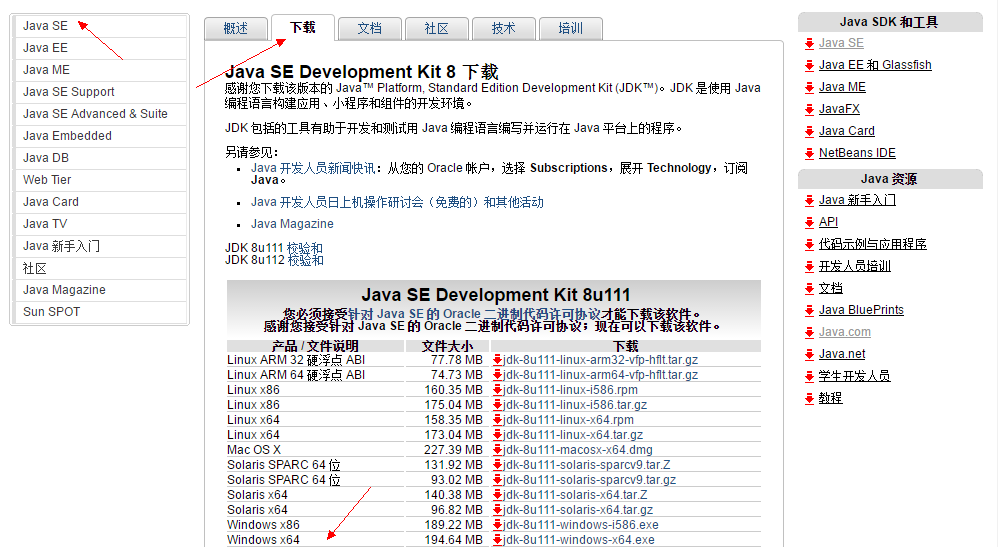Screen dimensions: 998x547
Task: Click download icon for jdk-8u111-windows-x64.exe
Action: [x=497, y=540]
